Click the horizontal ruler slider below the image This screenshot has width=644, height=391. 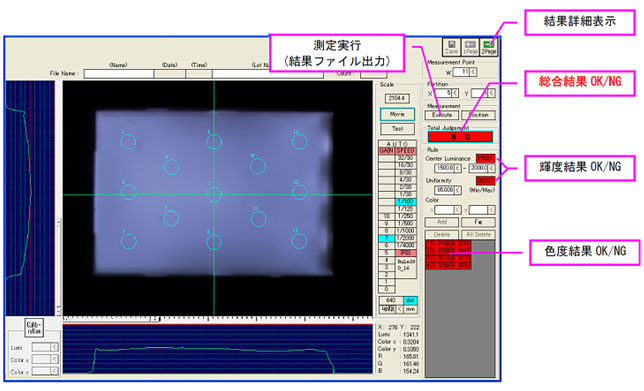[112, 319]
